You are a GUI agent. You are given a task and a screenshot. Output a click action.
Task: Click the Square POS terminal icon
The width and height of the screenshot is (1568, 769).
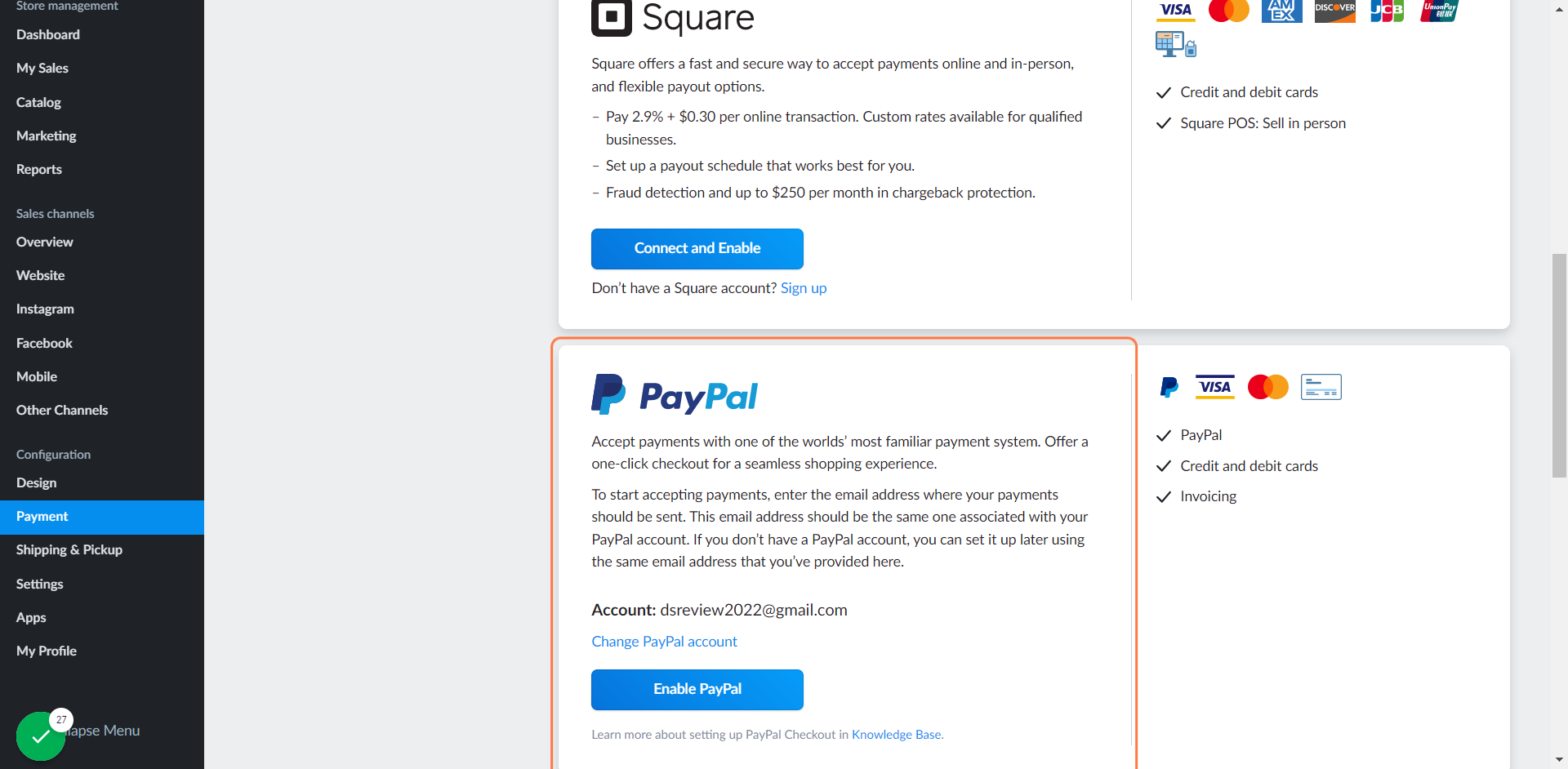coord(1176,44)
